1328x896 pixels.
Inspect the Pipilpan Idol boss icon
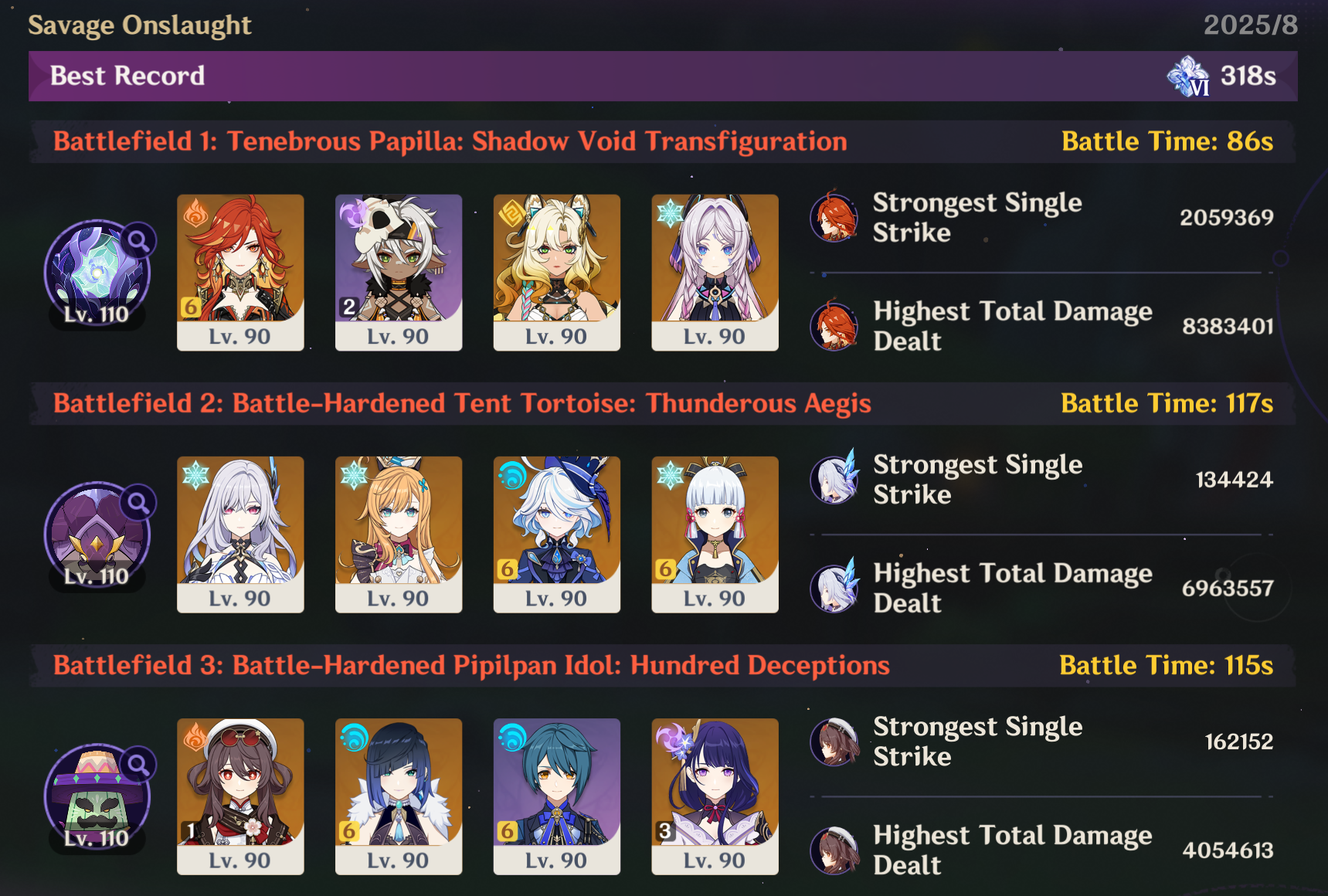coord(97,796)
